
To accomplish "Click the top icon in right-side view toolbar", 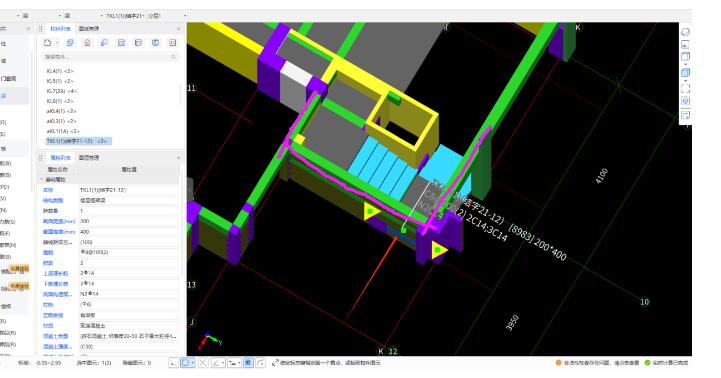I will tap(685, 32).
